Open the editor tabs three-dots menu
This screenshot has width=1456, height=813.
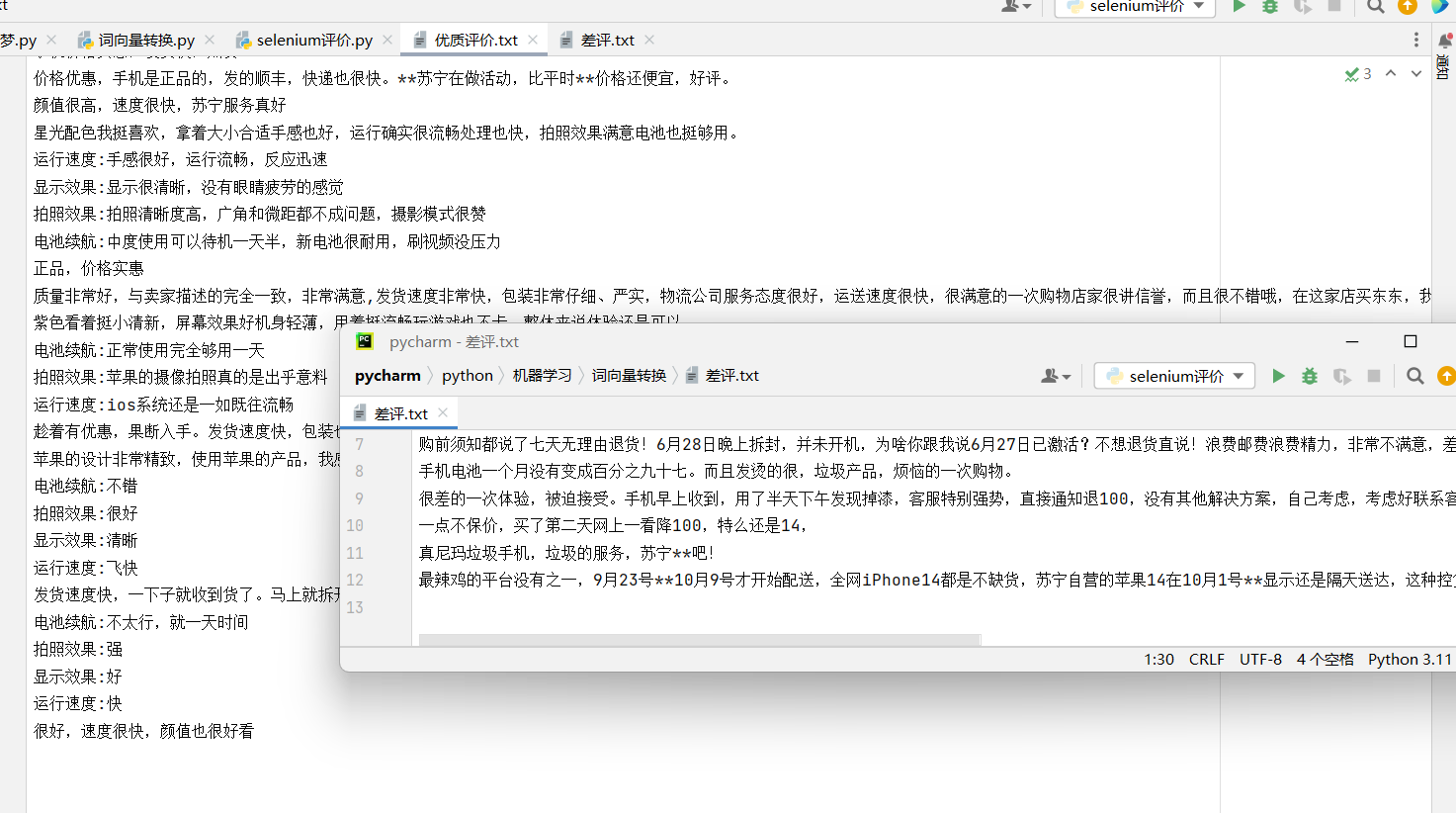(1415, 40)
